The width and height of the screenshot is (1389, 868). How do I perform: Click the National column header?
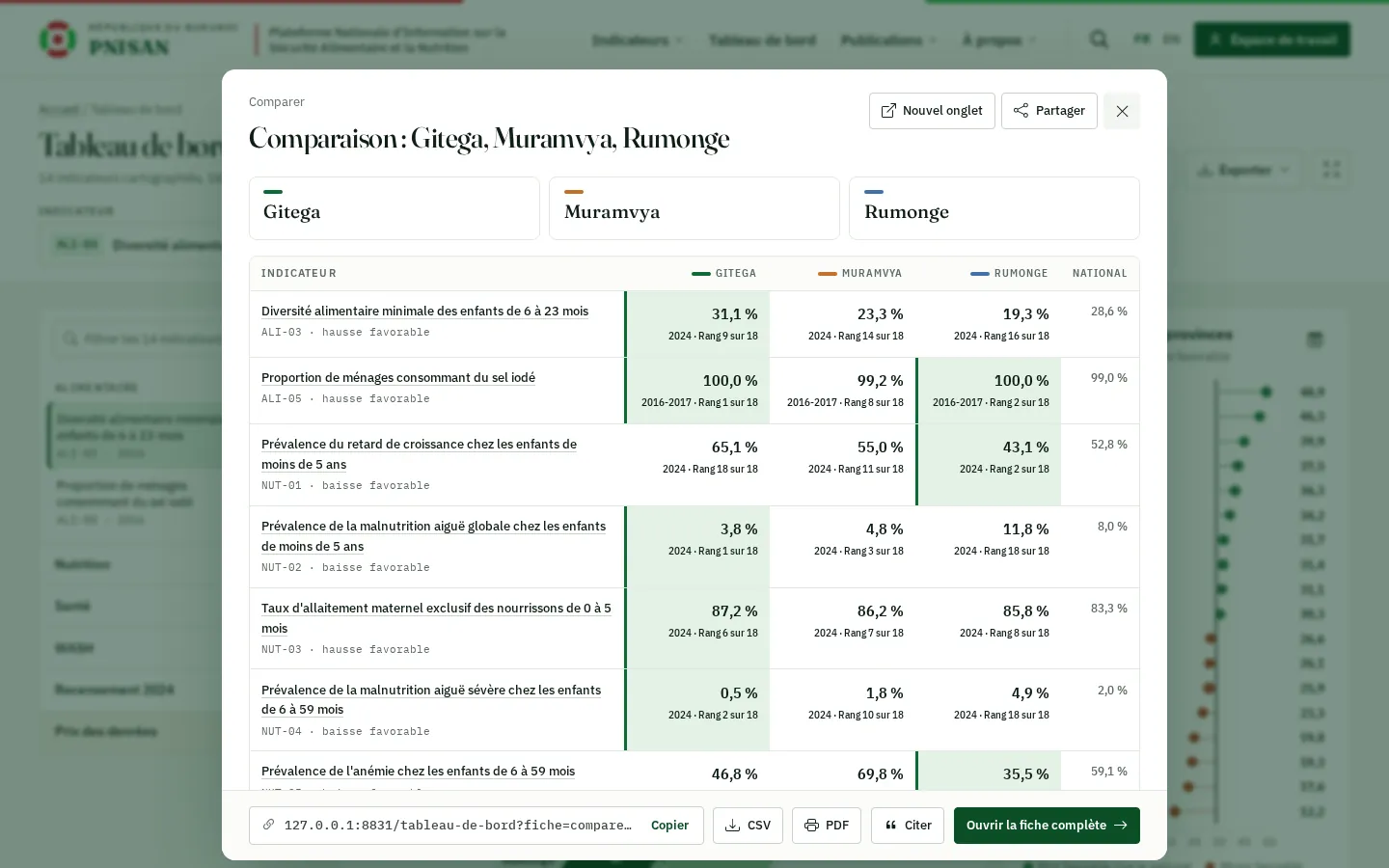(x=1100, y=274)
